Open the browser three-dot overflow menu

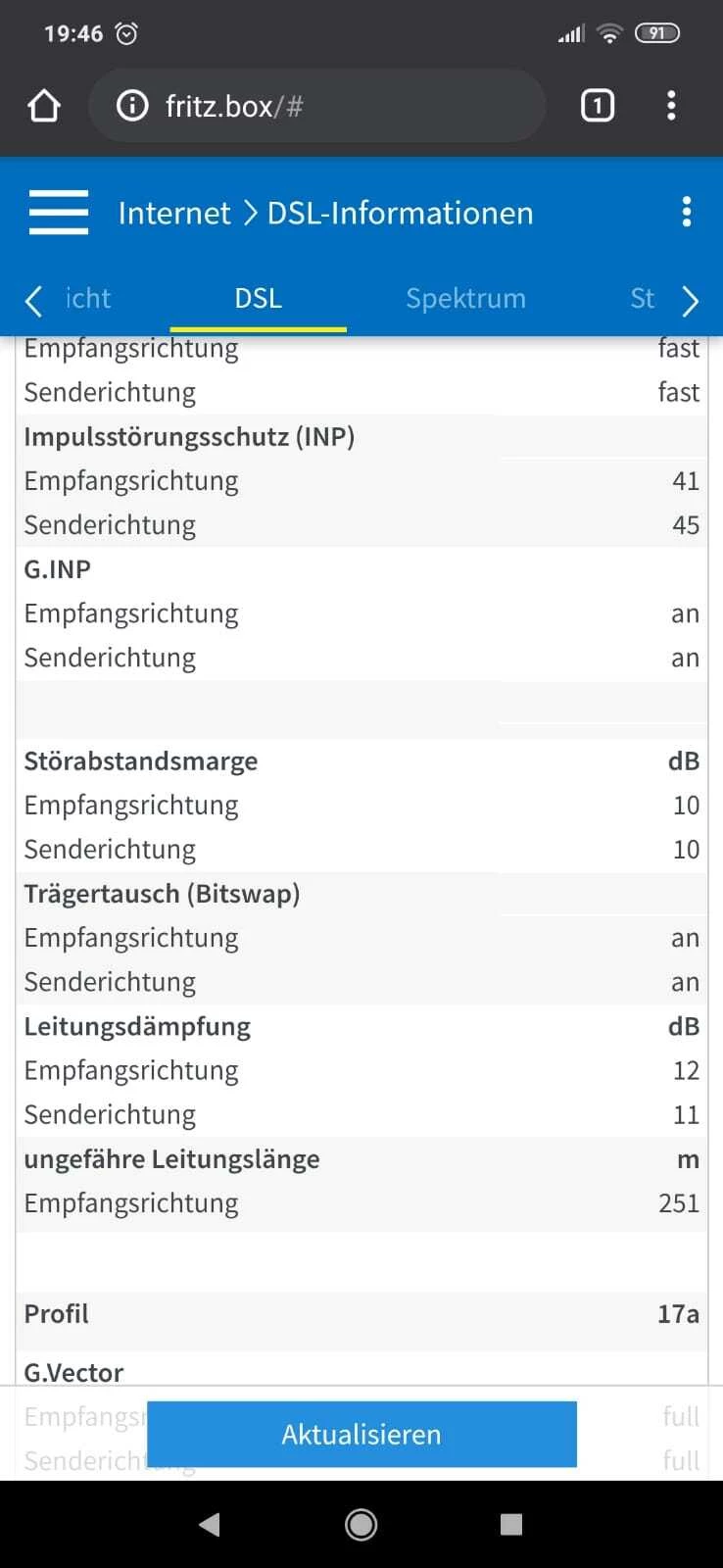(671, 105)
